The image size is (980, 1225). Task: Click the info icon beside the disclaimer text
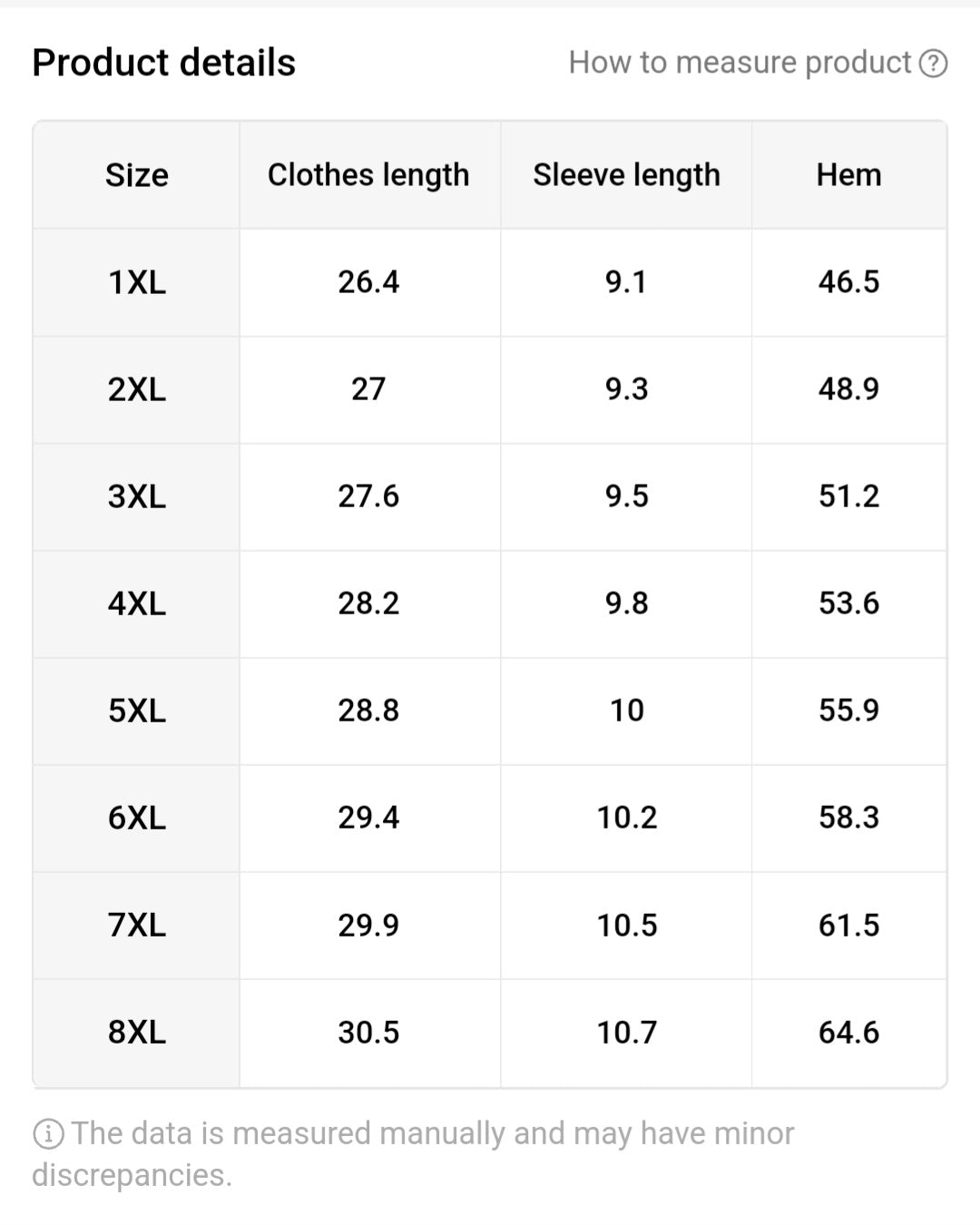47,1132
